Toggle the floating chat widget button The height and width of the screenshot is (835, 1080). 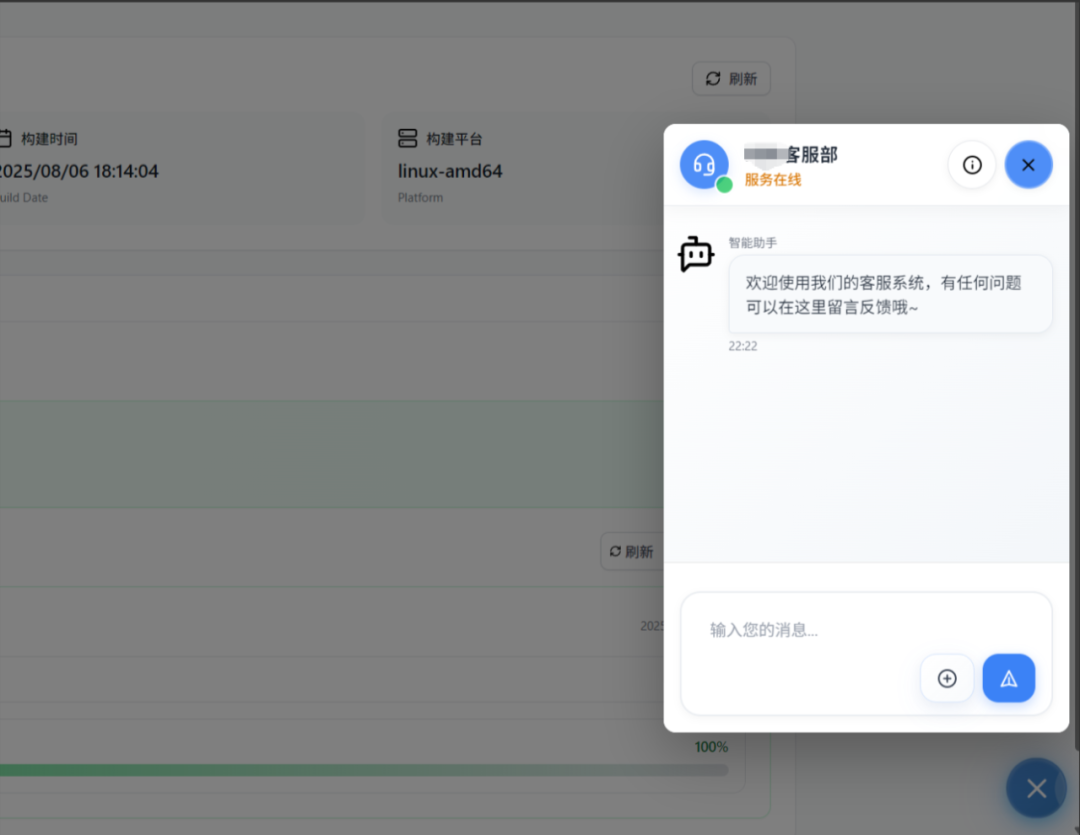pyautogui.click(x=1036, y=788)
